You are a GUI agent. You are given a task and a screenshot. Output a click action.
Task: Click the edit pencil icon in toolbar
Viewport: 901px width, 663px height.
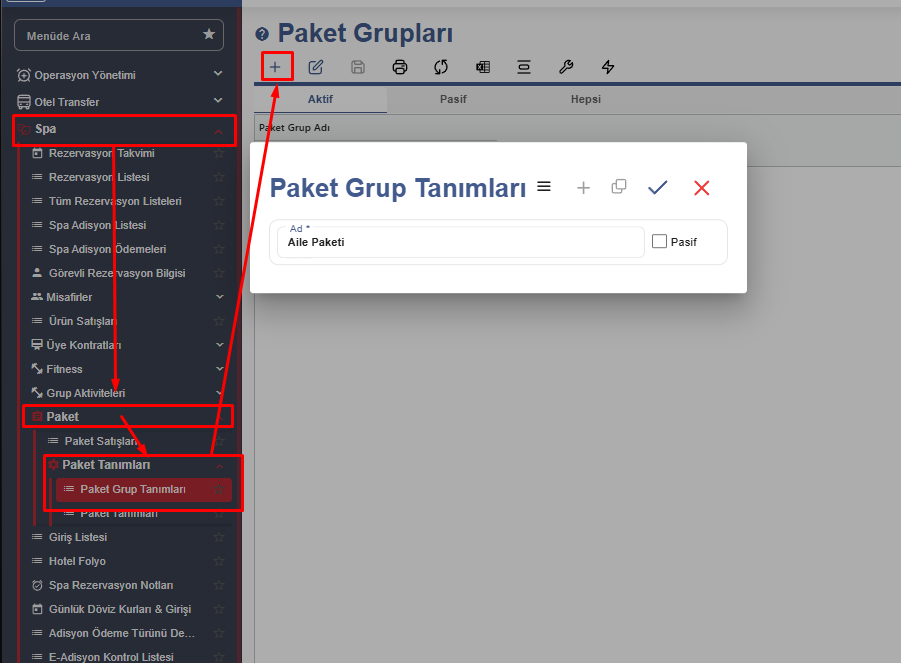click(316, 67)
